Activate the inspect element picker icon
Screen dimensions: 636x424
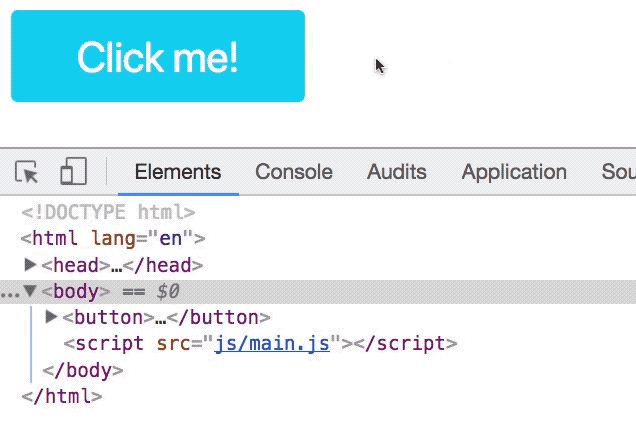pos(28,172)
